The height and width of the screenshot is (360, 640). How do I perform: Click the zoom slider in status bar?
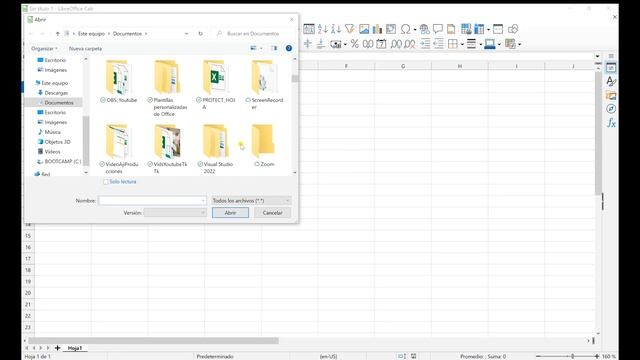(567, 356)
